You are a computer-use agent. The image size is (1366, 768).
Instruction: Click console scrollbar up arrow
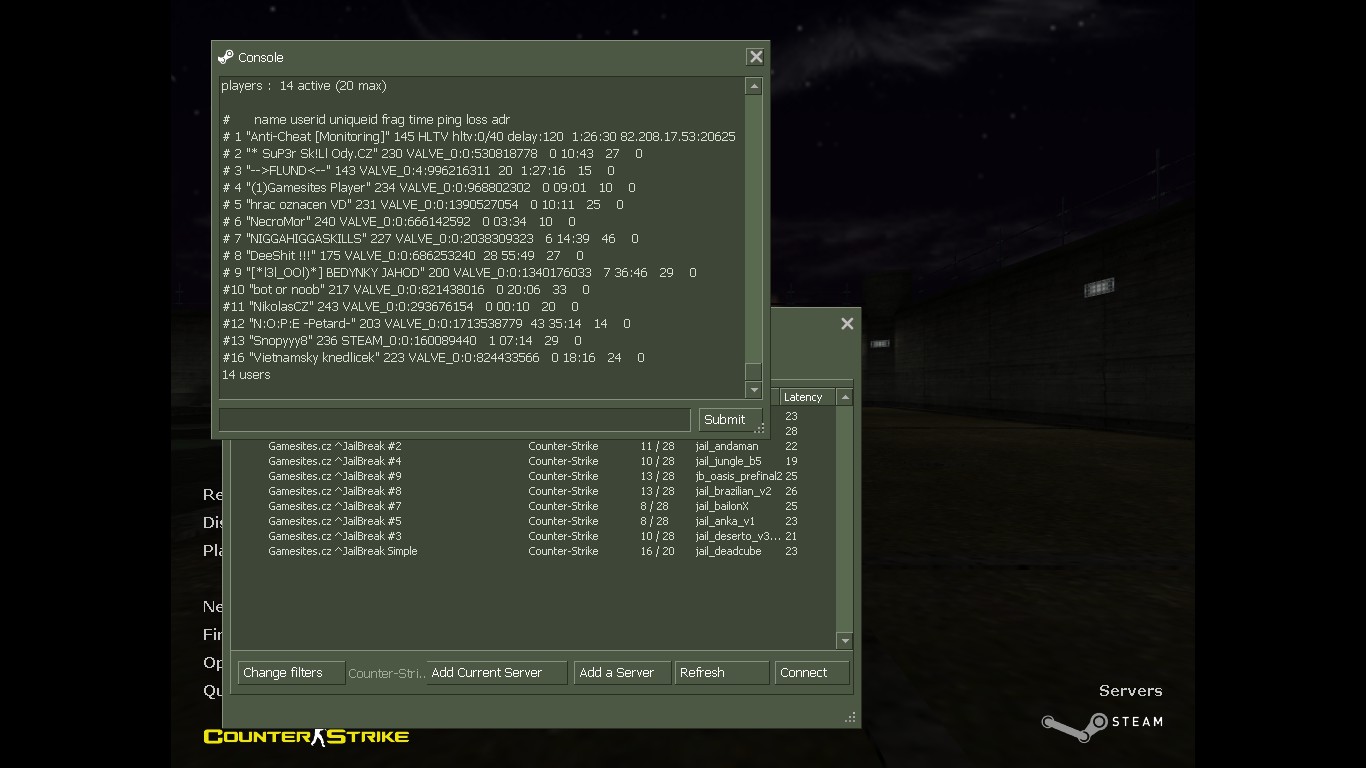pyautogui.click(x=754, y=87)
